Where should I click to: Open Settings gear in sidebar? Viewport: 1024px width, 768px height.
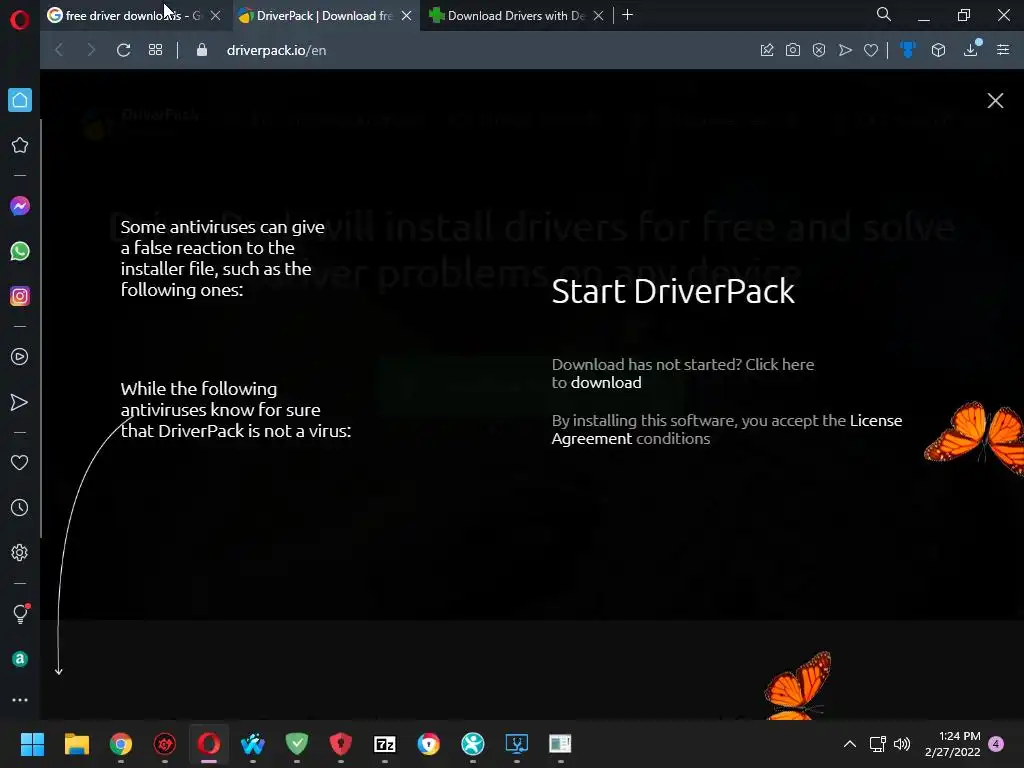coord(20,552)
